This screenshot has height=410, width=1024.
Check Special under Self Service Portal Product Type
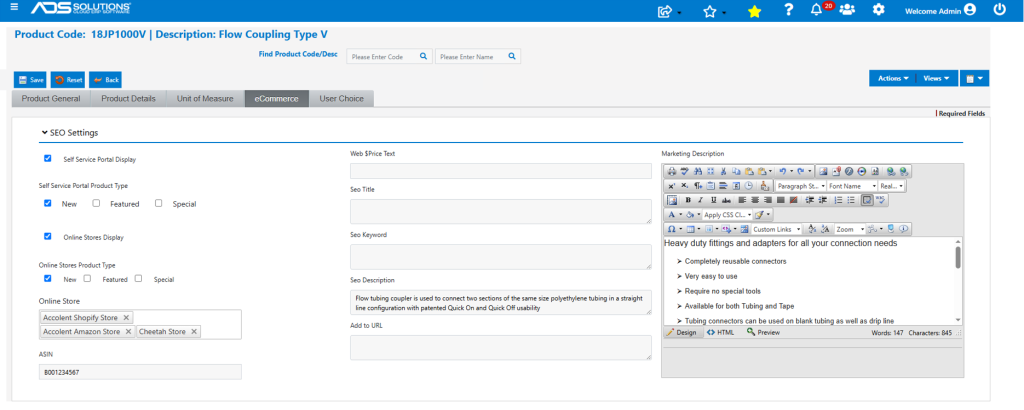coord(159,203)
